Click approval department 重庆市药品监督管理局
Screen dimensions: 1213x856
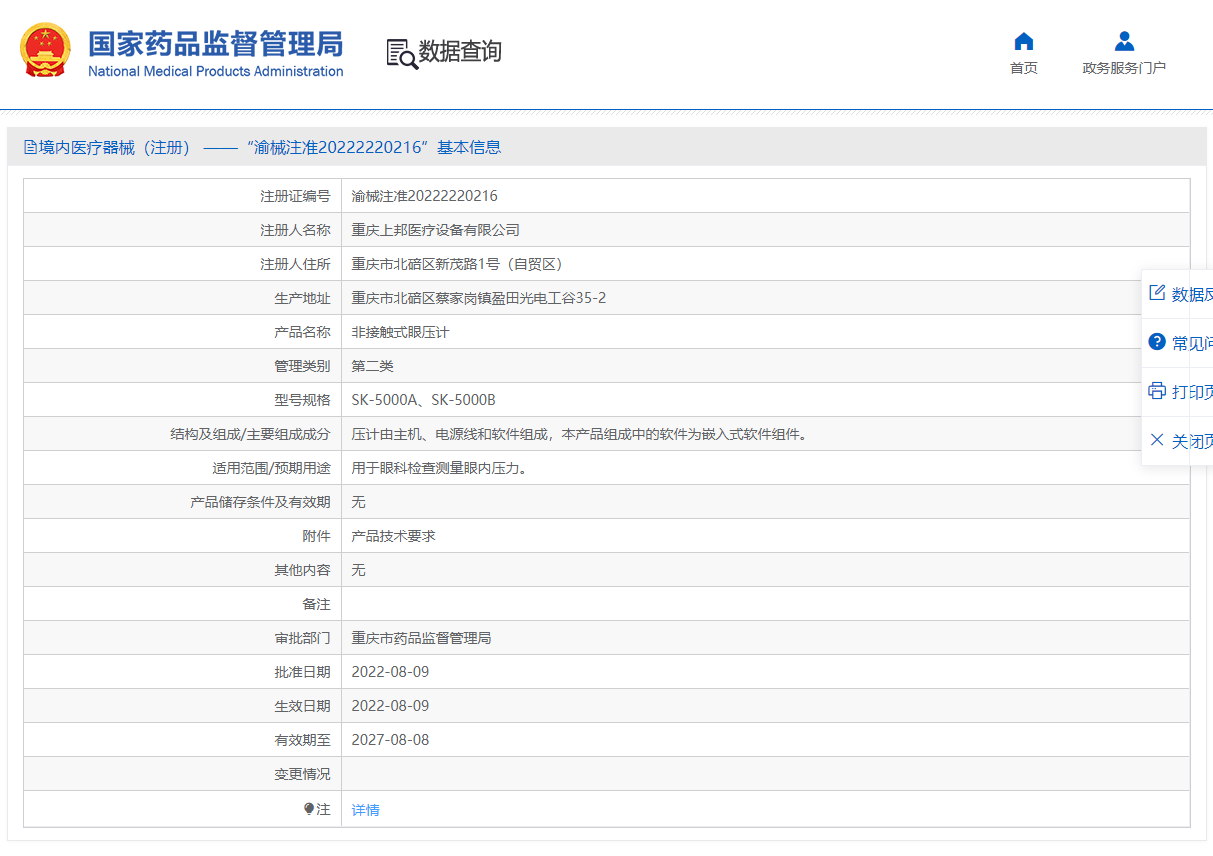tap(422, 638)
